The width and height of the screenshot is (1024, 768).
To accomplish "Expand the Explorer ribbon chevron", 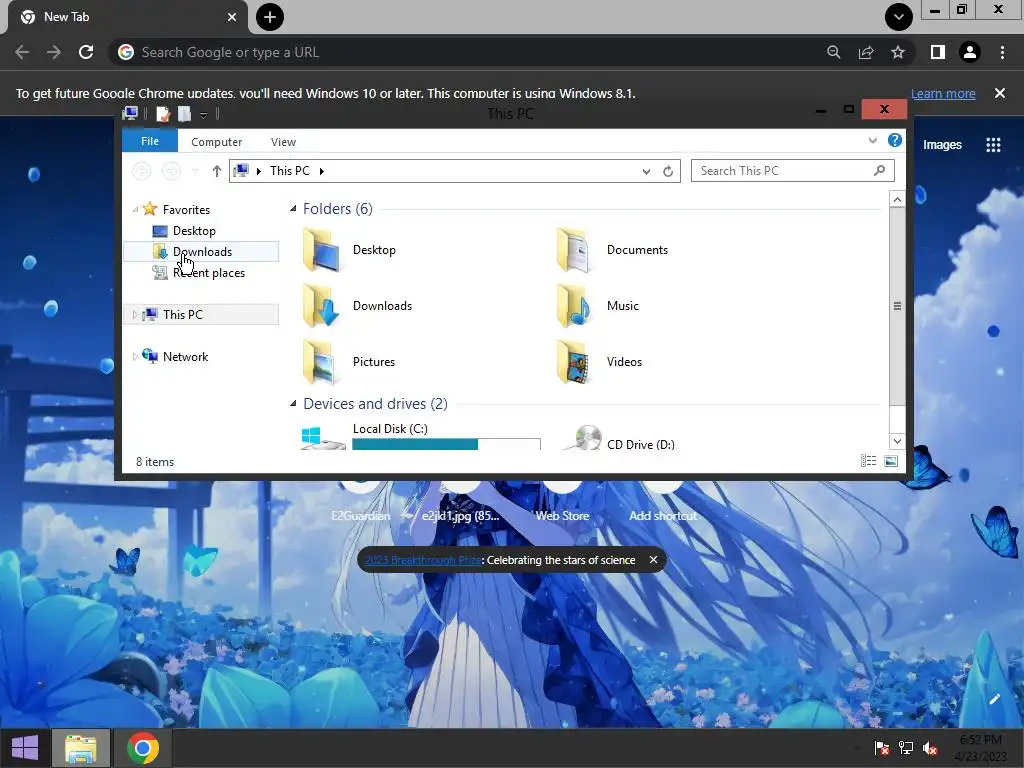I will pos(872,140).
